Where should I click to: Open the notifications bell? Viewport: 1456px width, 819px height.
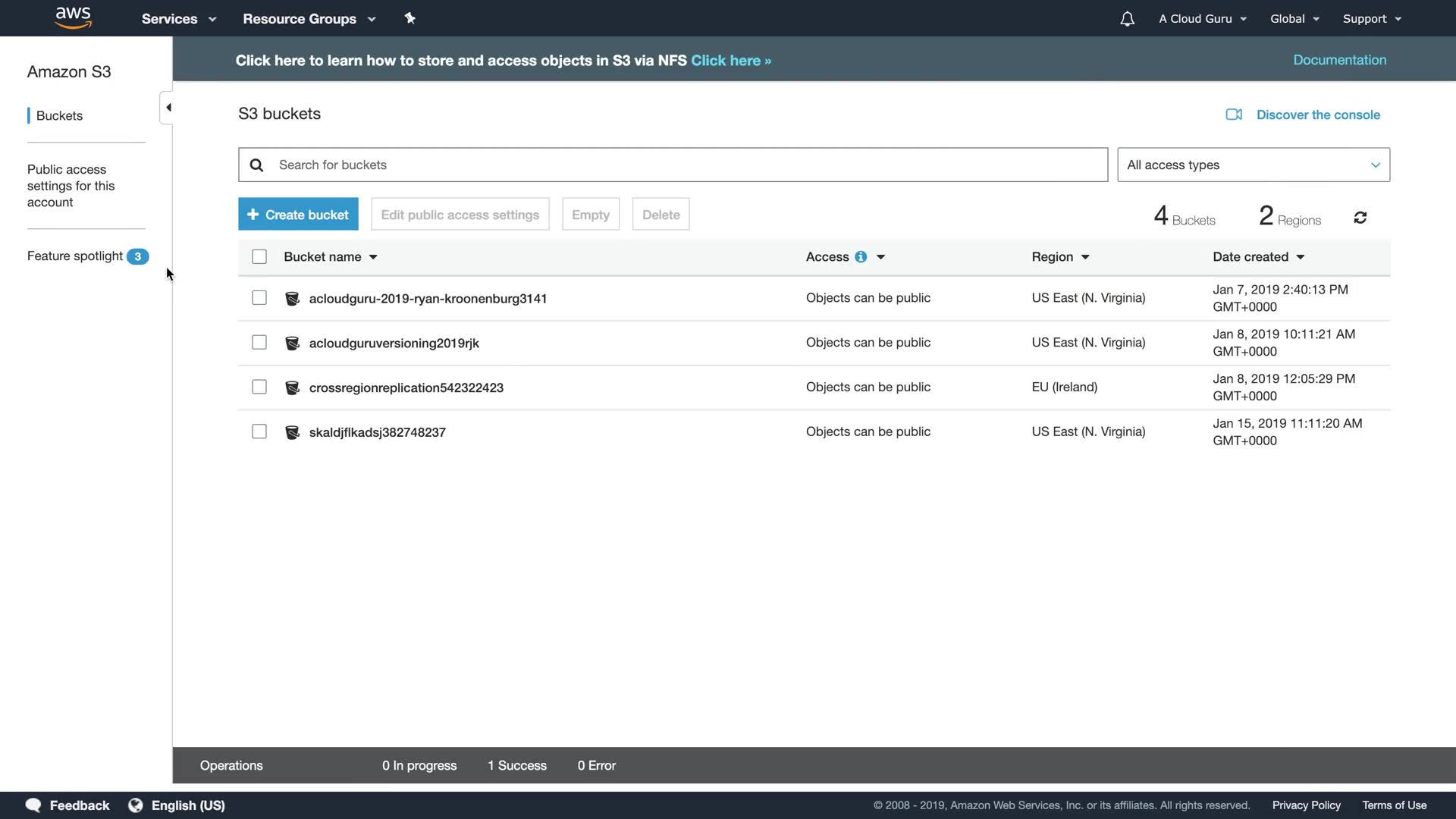pos(1127,19)
